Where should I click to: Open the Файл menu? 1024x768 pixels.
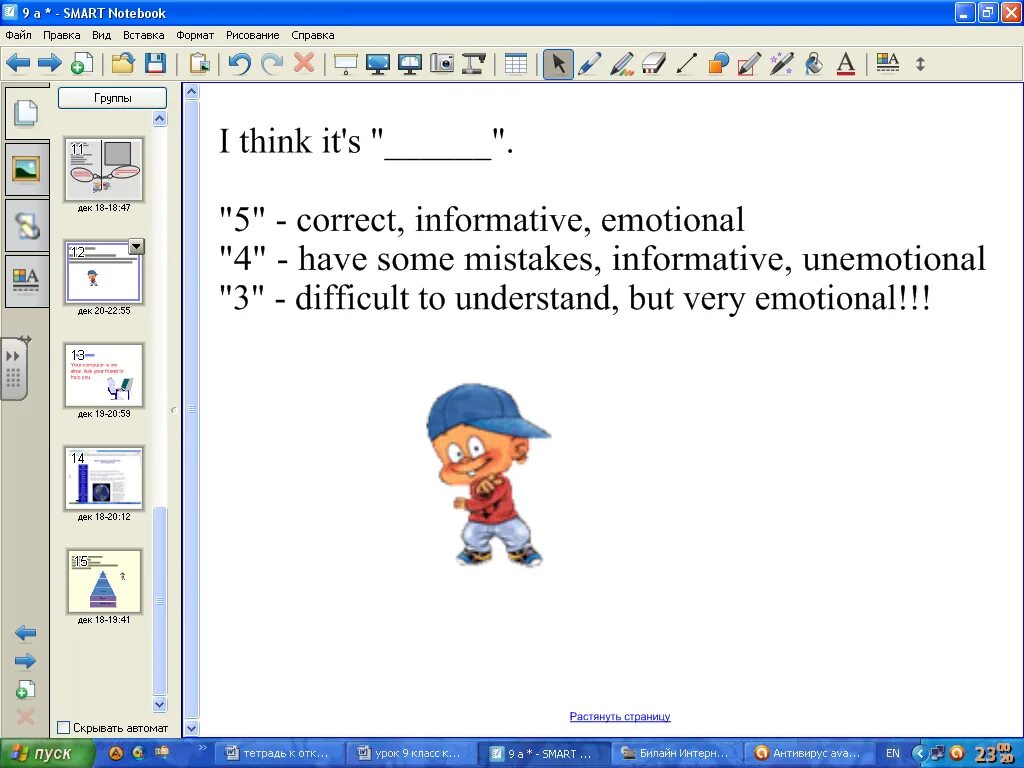click(18, 35)
